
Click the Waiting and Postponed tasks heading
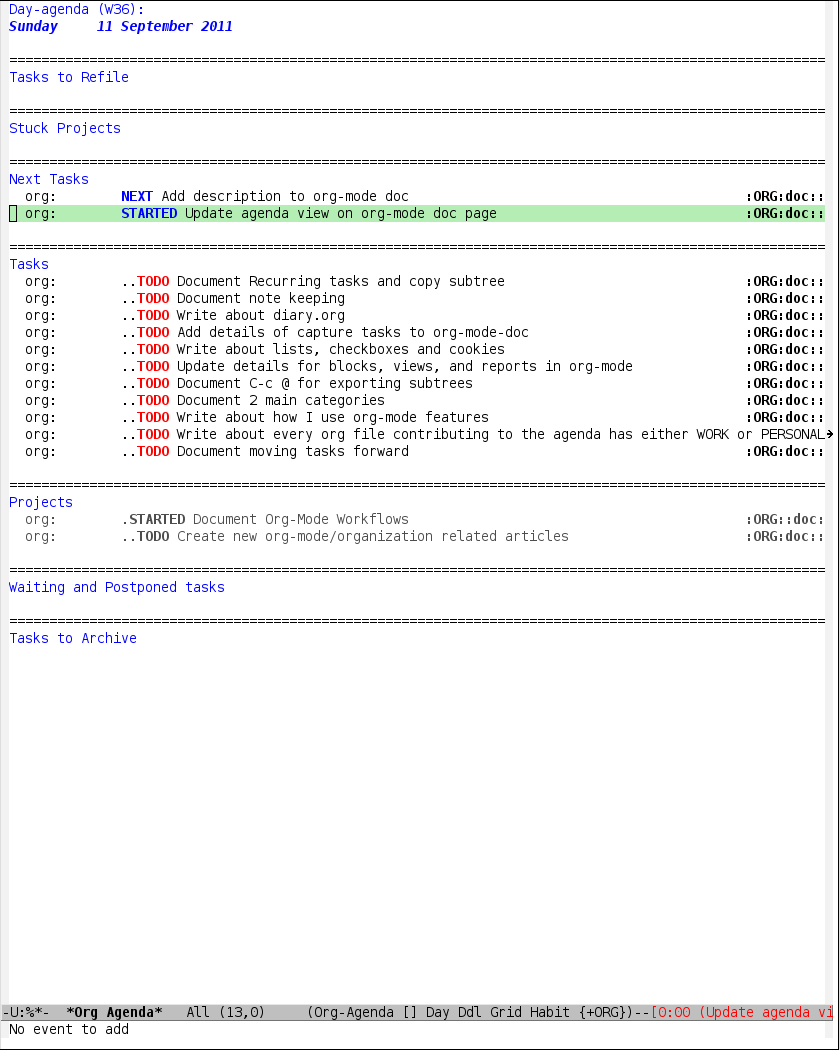(x=117, y=588)
